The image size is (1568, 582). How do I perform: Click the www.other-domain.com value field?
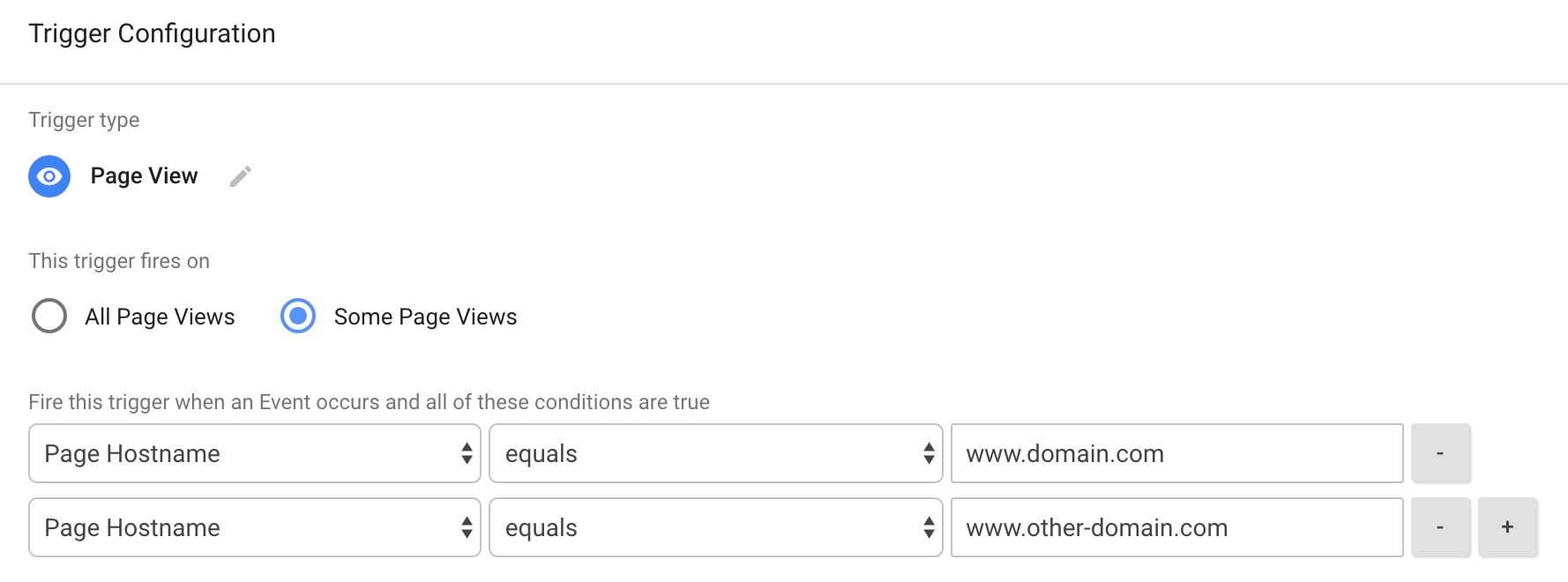[x=1177, y=527]
